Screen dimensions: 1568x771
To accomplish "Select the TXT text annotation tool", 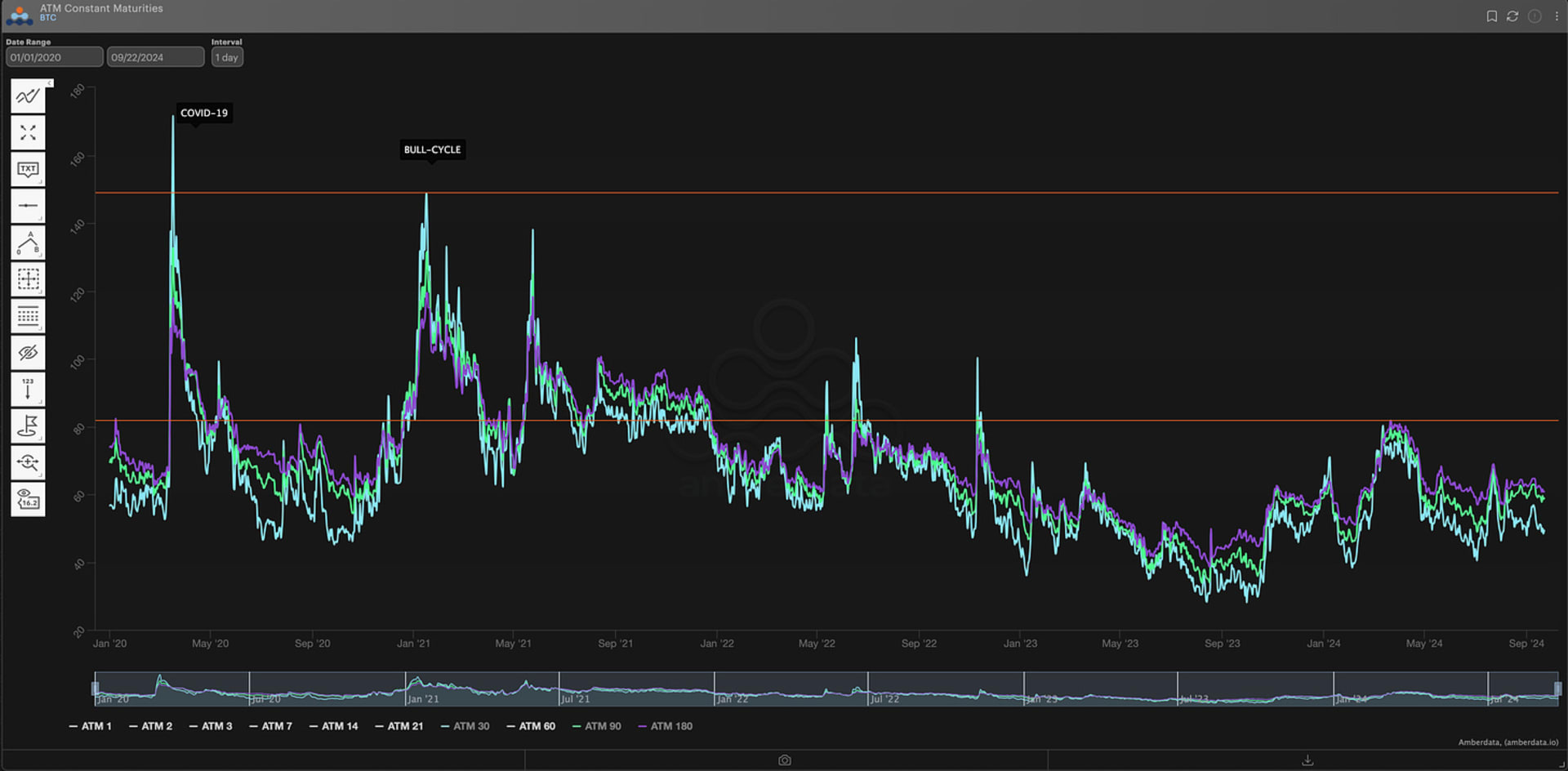I will (28, 169).
